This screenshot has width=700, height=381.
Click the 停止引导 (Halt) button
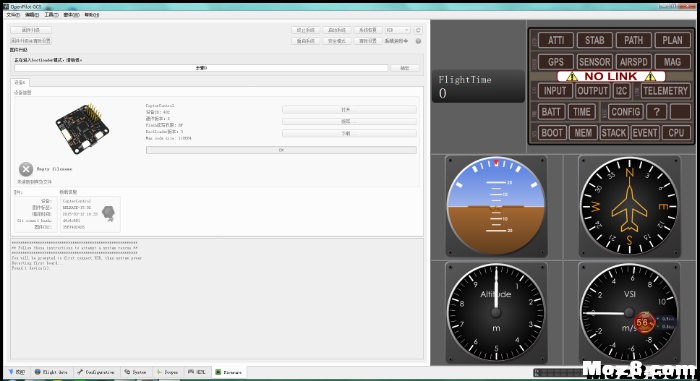306,30
